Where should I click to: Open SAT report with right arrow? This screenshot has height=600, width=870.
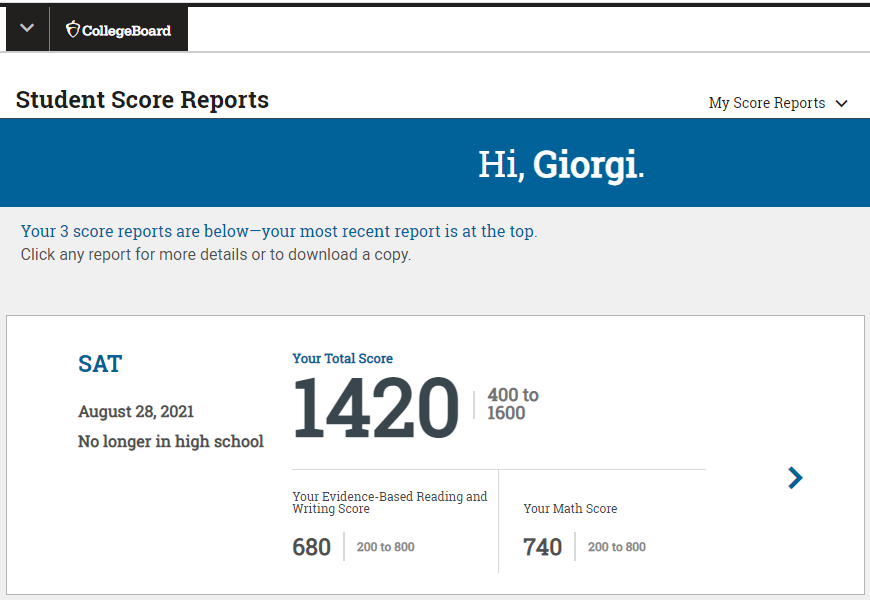(x=795, y=478)
